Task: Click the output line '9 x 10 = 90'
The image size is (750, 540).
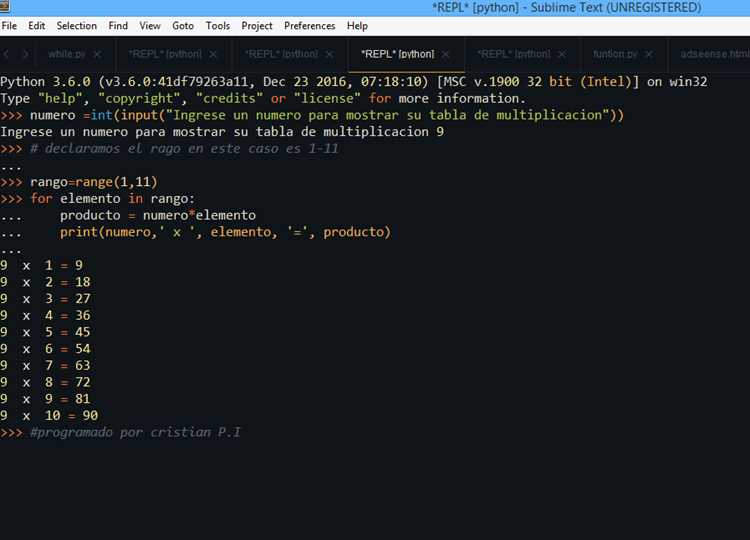Action: click(49, 416)
